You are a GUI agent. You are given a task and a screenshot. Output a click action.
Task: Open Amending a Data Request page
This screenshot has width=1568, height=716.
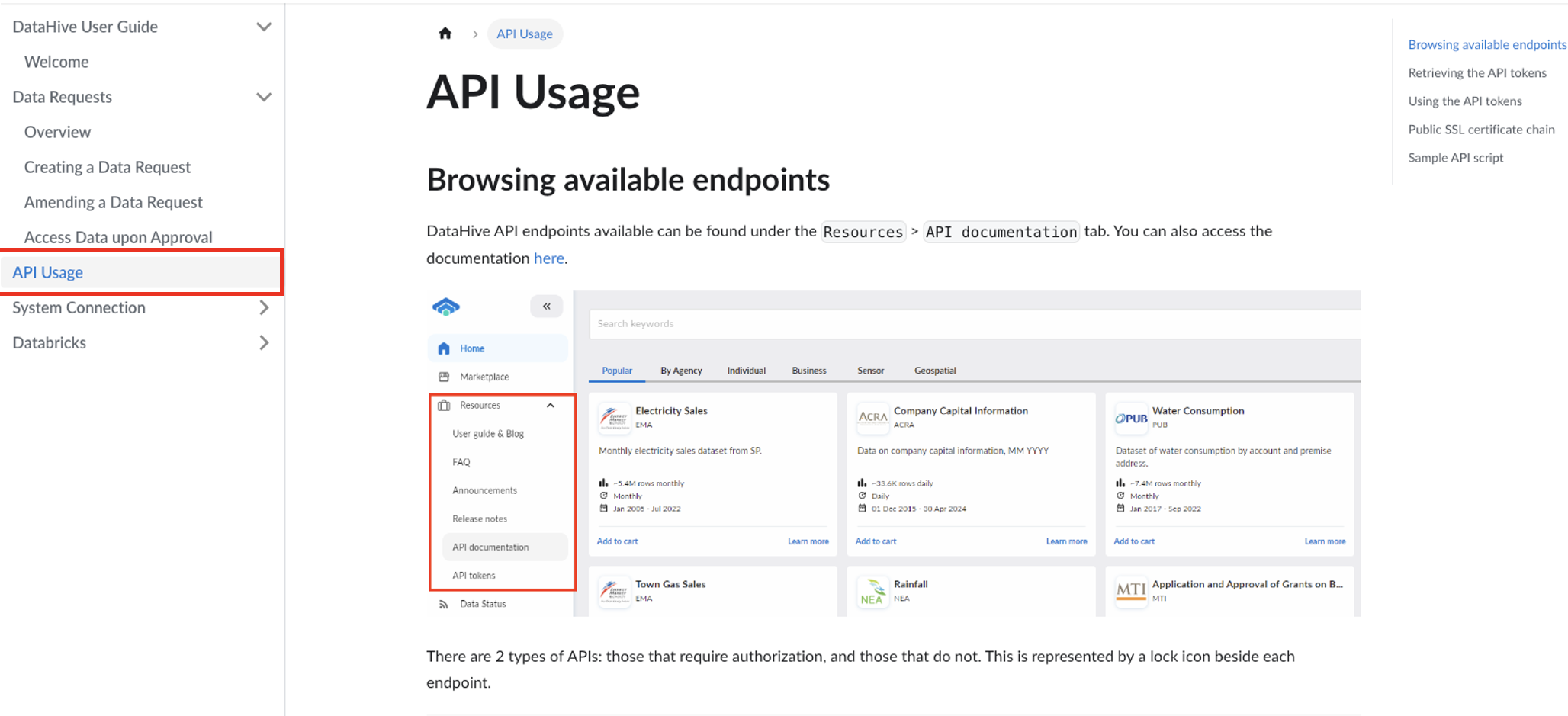[x=114, y=202]
